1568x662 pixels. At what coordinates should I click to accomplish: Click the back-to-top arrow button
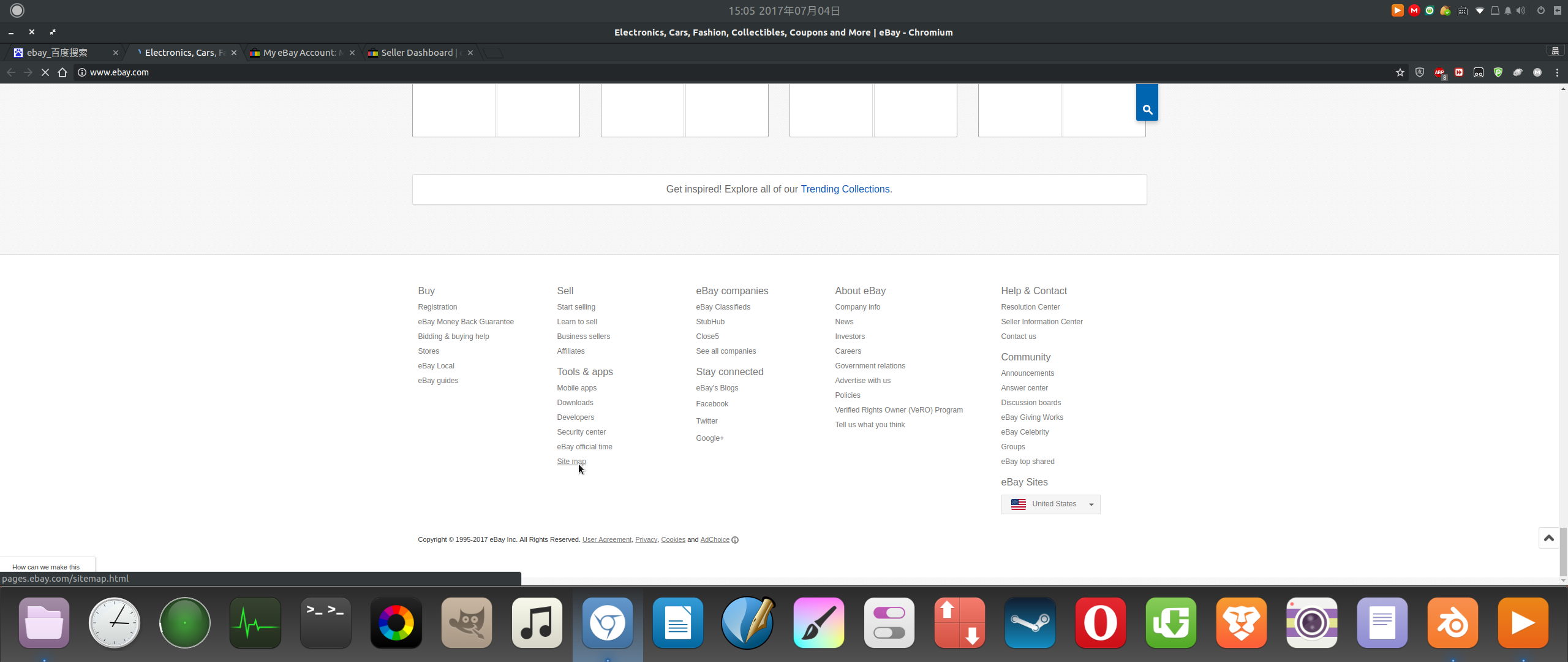[x=1548, y=538]
